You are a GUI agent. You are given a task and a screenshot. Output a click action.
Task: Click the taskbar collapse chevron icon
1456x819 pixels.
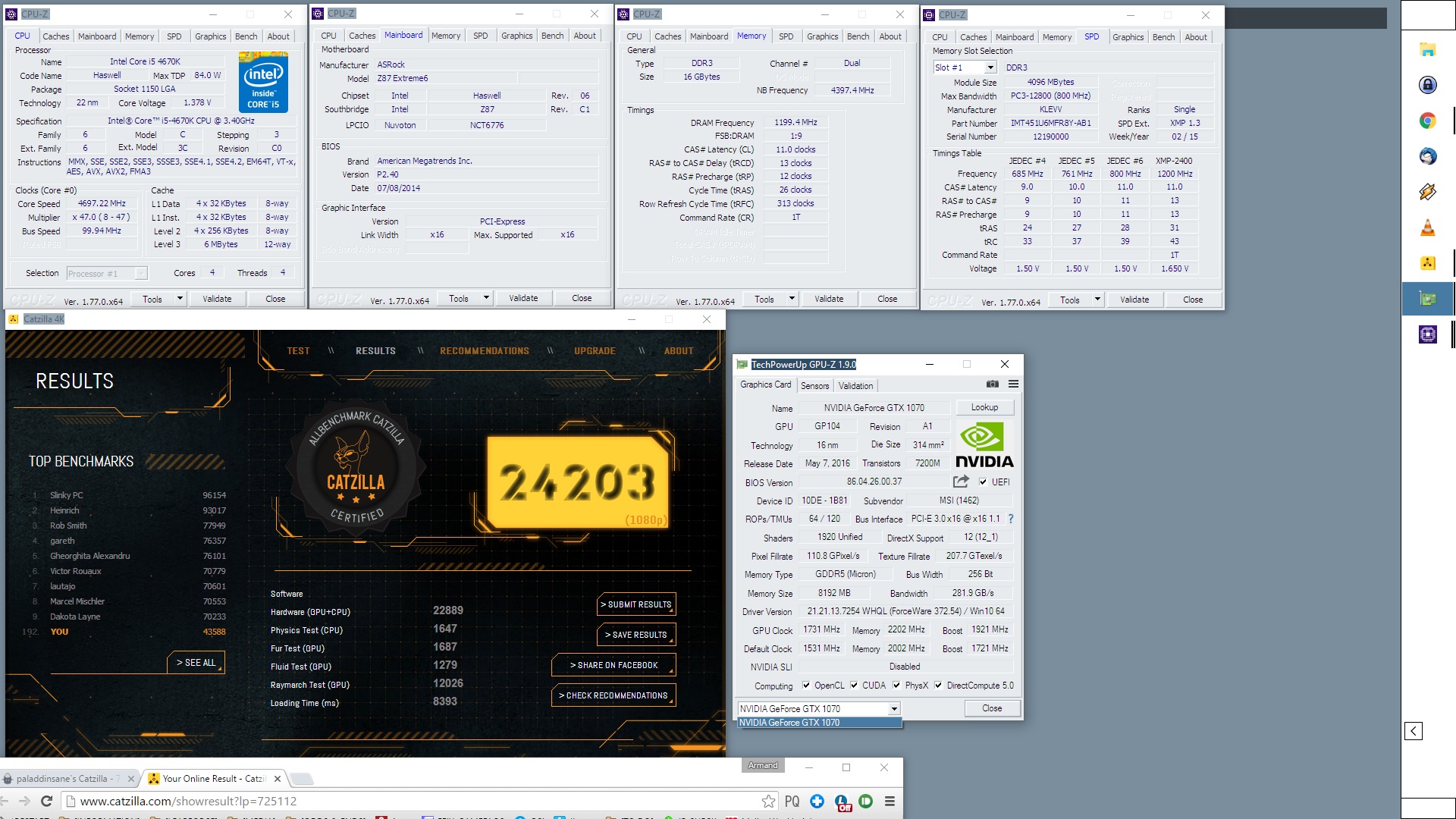tap(1413, 731)
